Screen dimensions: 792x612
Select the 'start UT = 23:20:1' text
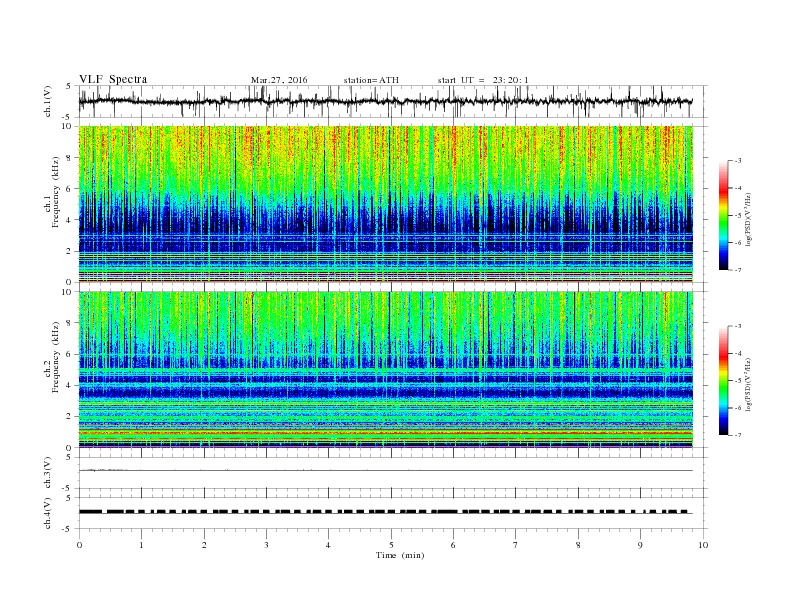tap(483, 80)
